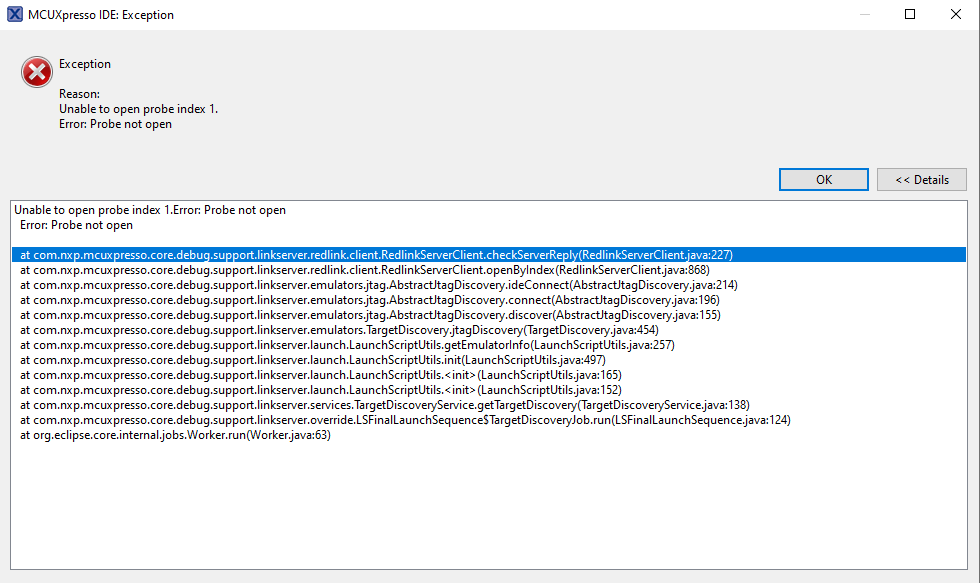Image resolution: width=980 pixels, height=583 pixels.
Task: Maximize the Exception dialog window
Action: tap(910, 15)
